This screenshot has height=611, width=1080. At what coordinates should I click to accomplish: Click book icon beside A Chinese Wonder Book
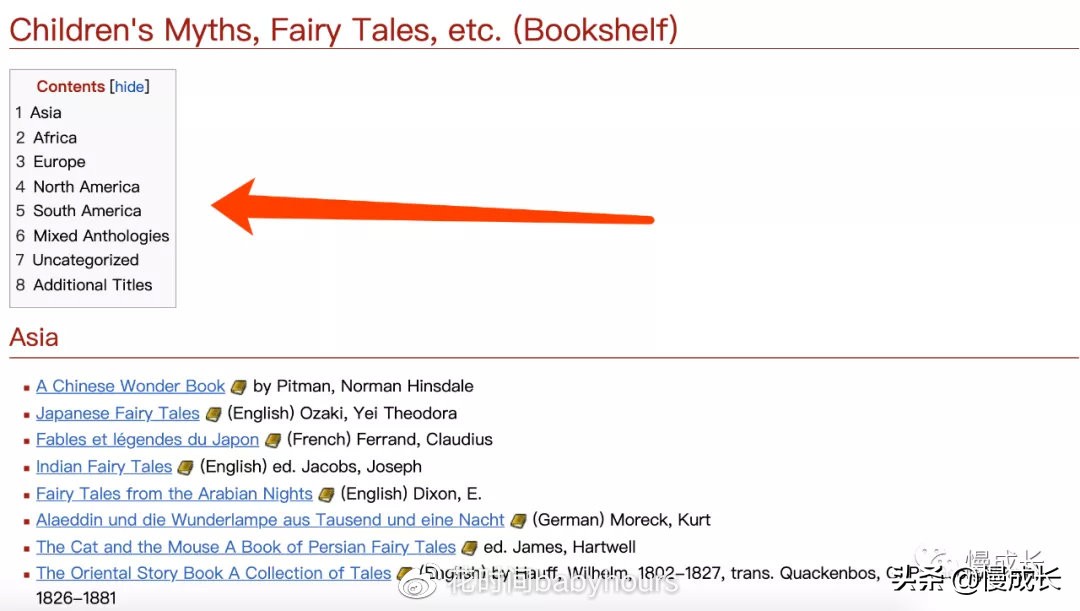(x=238, y=387)
